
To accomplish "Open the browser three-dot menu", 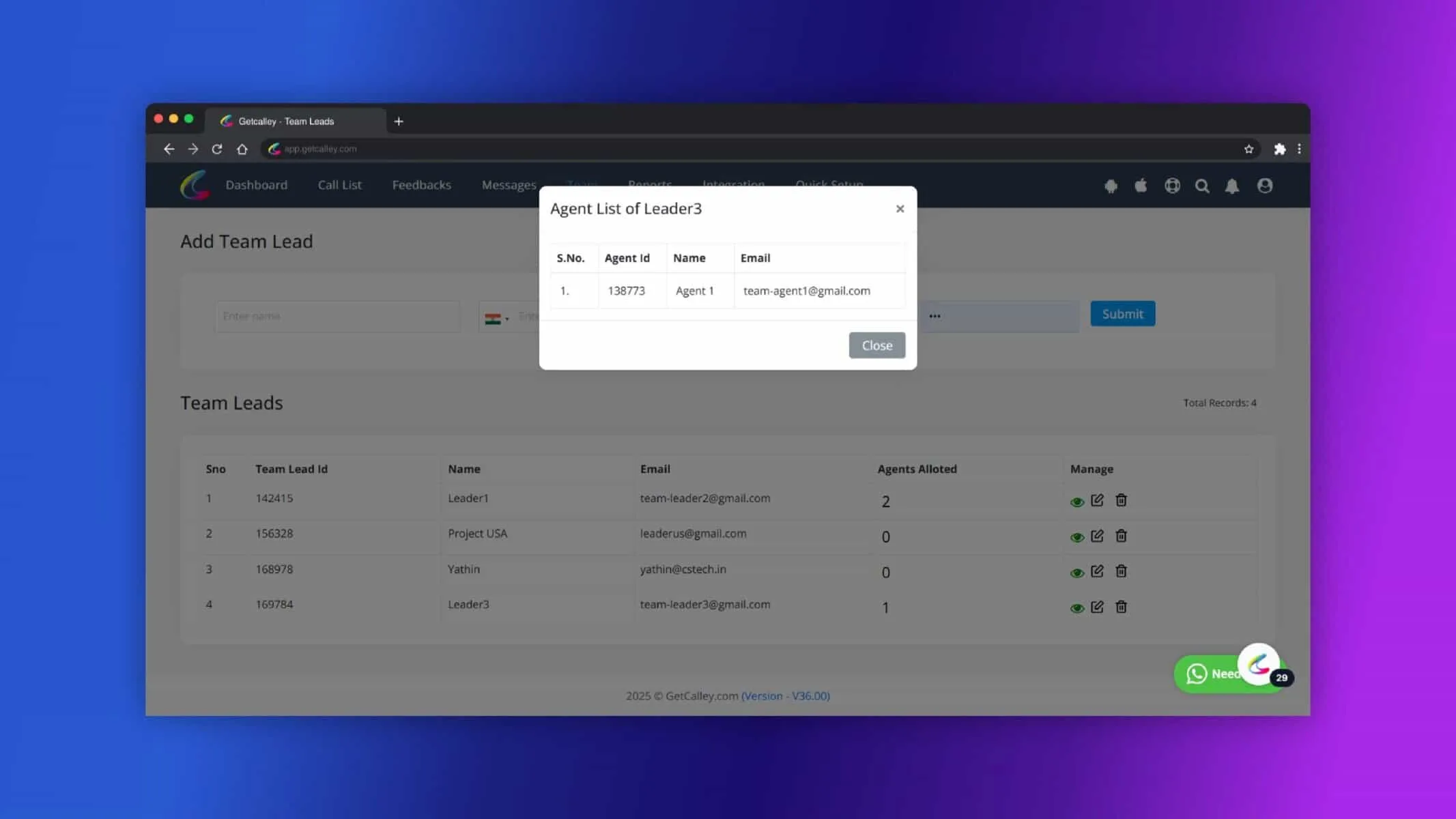I will click(1299, 149).
